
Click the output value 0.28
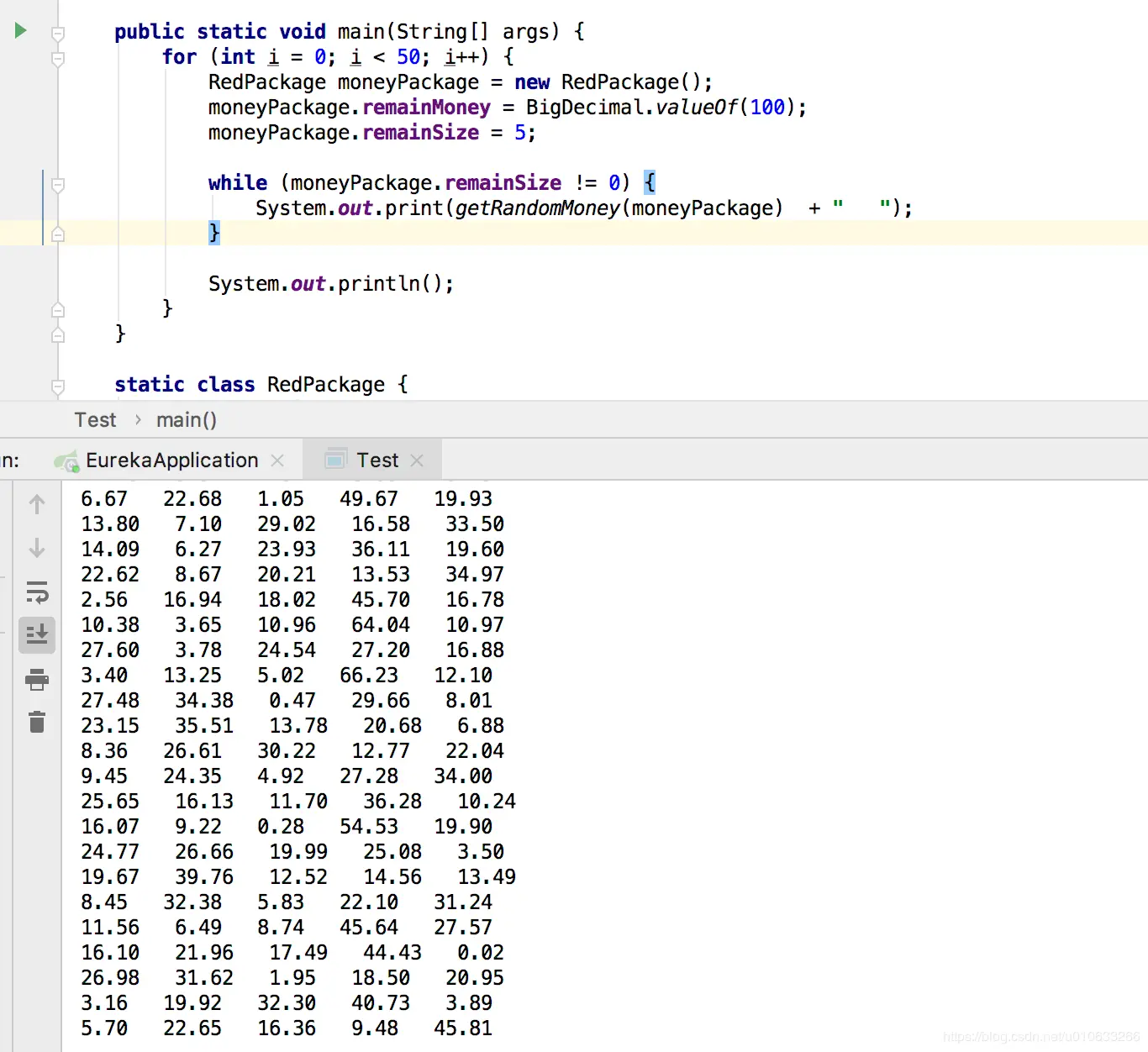[281, 827]
